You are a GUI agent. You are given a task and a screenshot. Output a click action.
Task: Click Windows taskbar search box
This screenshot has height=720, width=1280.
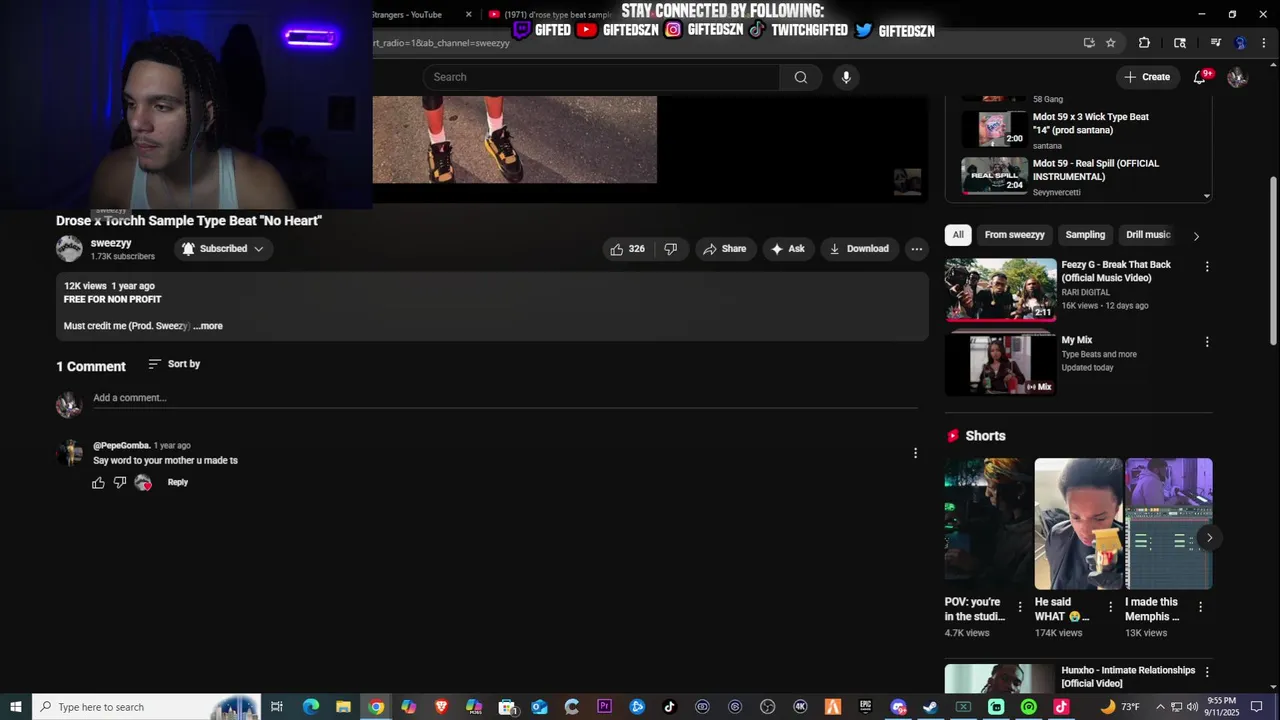pos(146,707)
